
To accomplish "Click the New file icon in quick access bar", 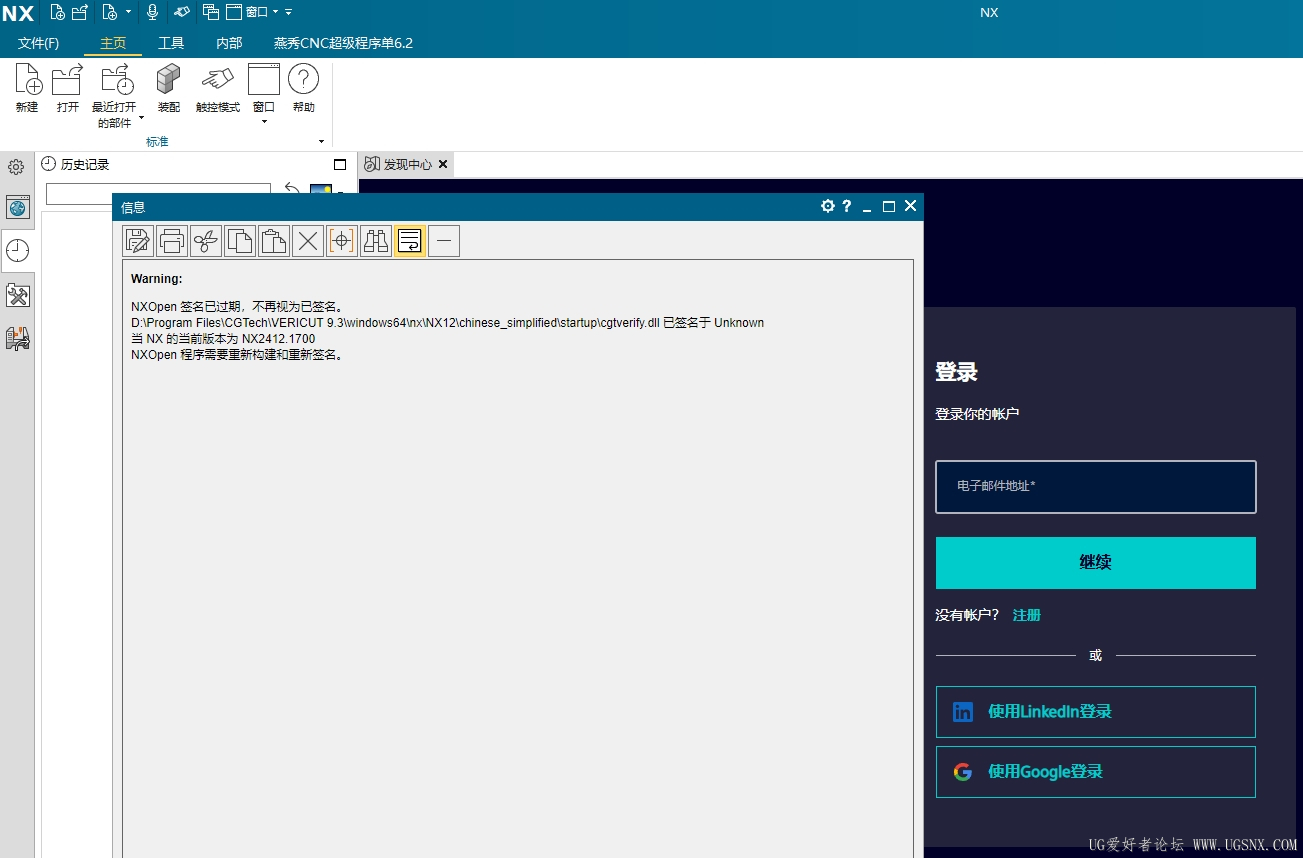I will pos(58,12).
